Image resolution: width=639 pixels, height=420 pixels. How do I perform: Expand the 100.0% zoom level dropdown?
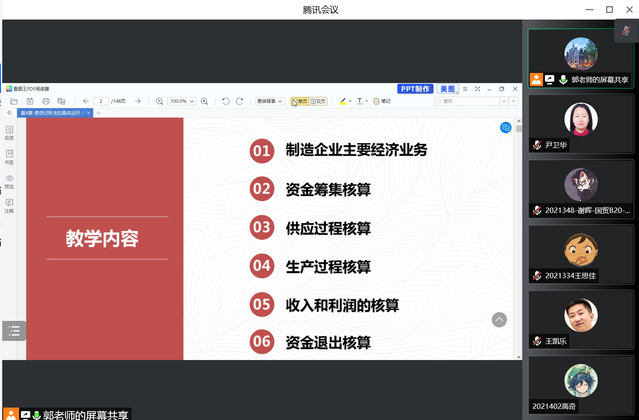[182, 101]
